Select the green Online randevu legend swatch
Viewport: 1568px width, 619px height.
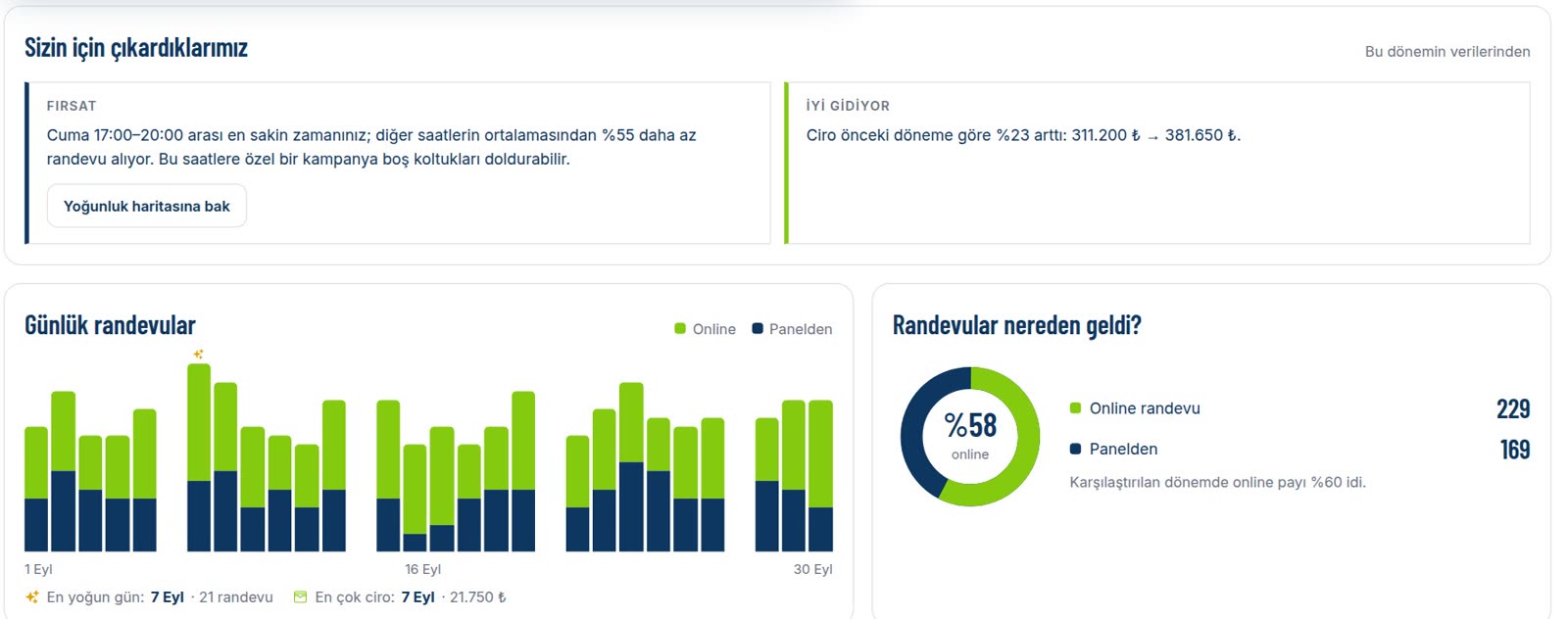click(1075, 408)
